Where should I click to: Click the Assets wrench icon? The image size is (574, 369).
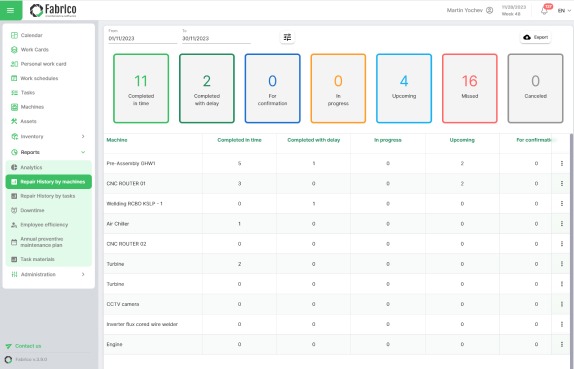[14, 121]
